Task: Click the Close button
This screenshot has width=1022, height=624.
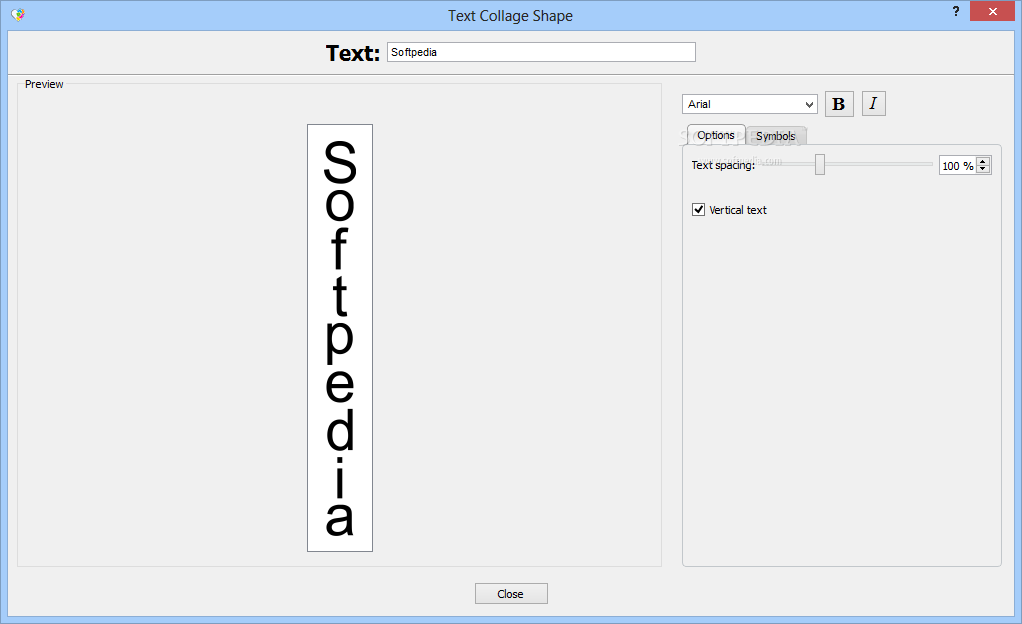Action: click(x=511, y=593)
